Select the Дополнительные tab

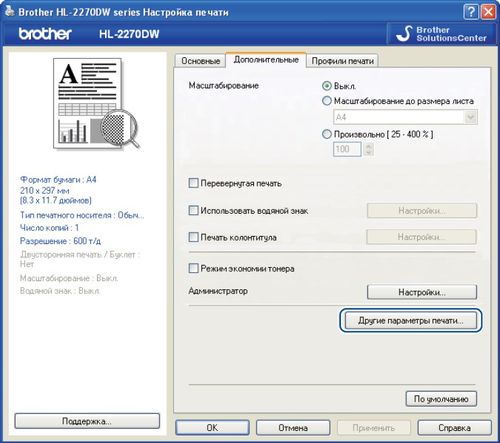(x=266, y=60)
